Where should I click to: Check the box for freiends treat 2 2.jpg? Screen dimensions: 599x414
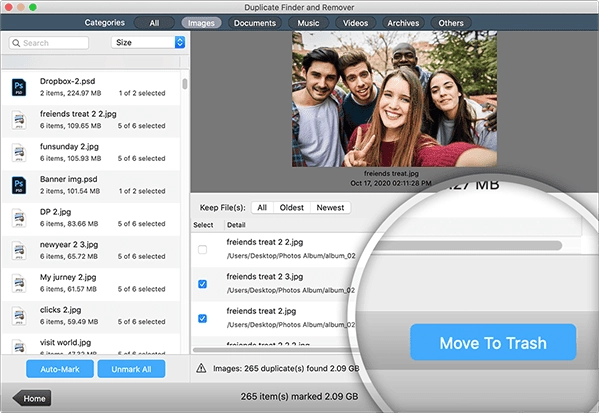(202, 249)
